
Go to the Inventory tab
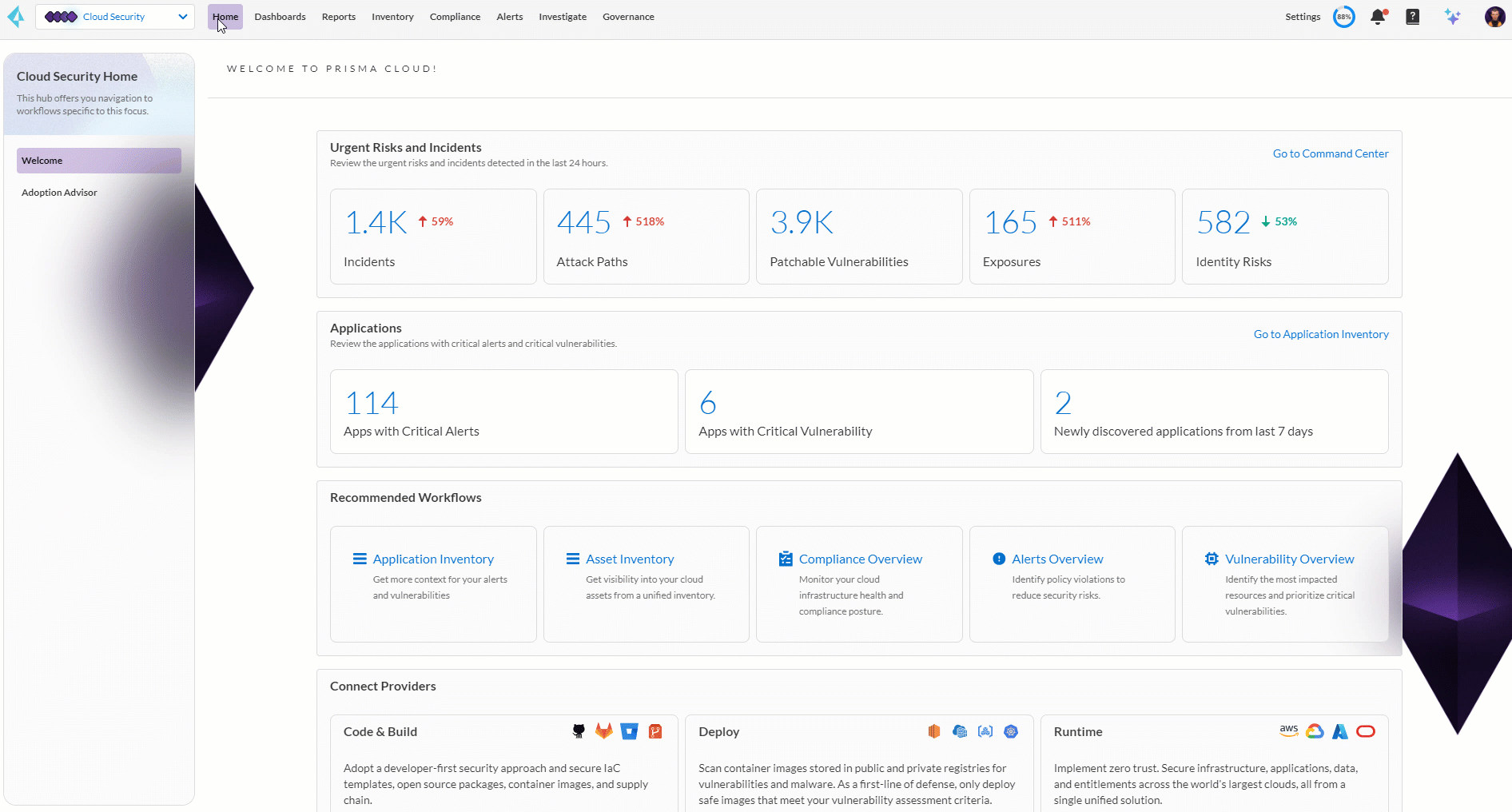tap(392, 17)
